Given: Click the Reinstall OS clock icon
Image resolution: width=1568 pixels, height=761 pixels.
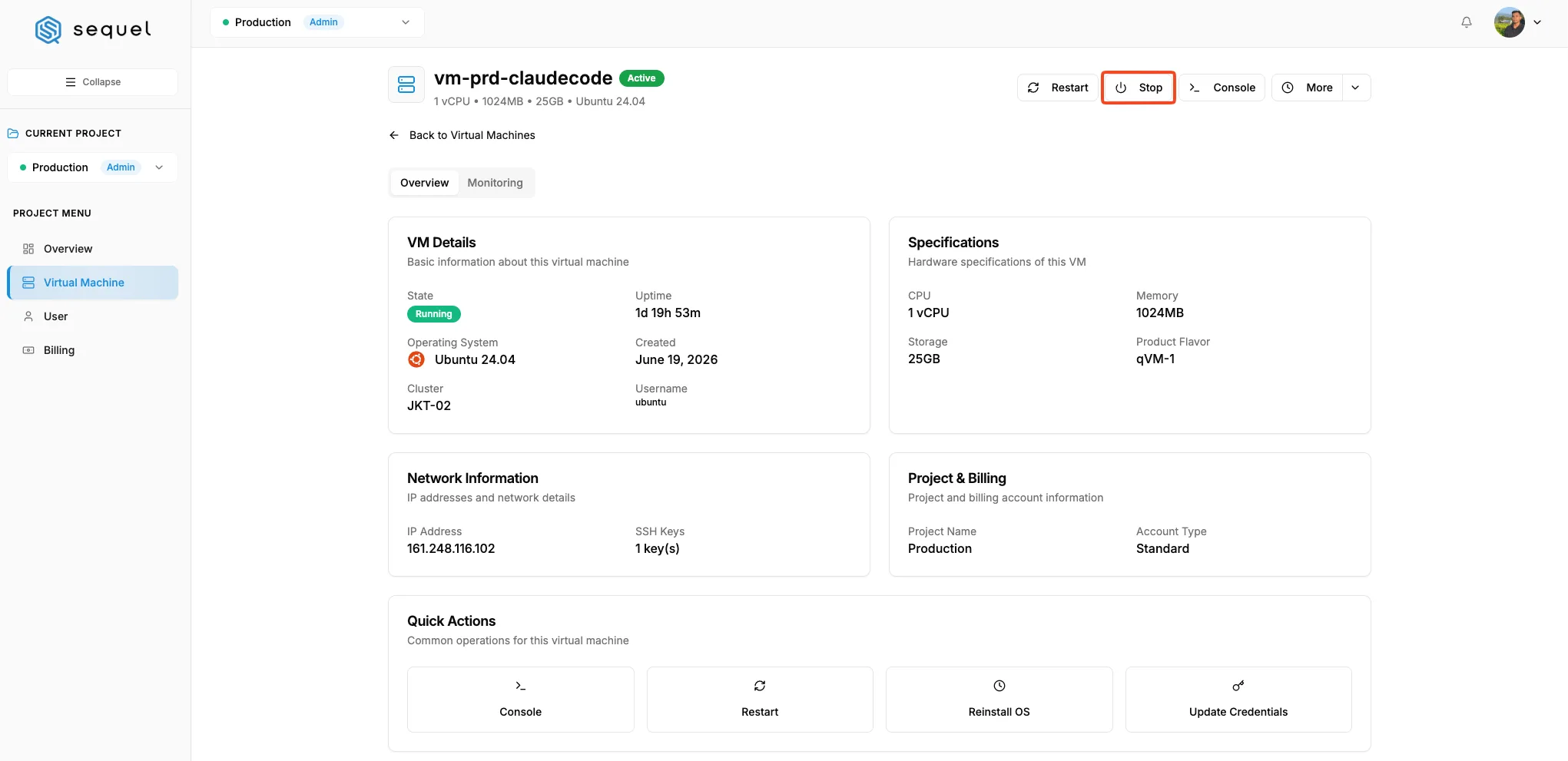Looking at the screenshot, I should tap(999, 686).
